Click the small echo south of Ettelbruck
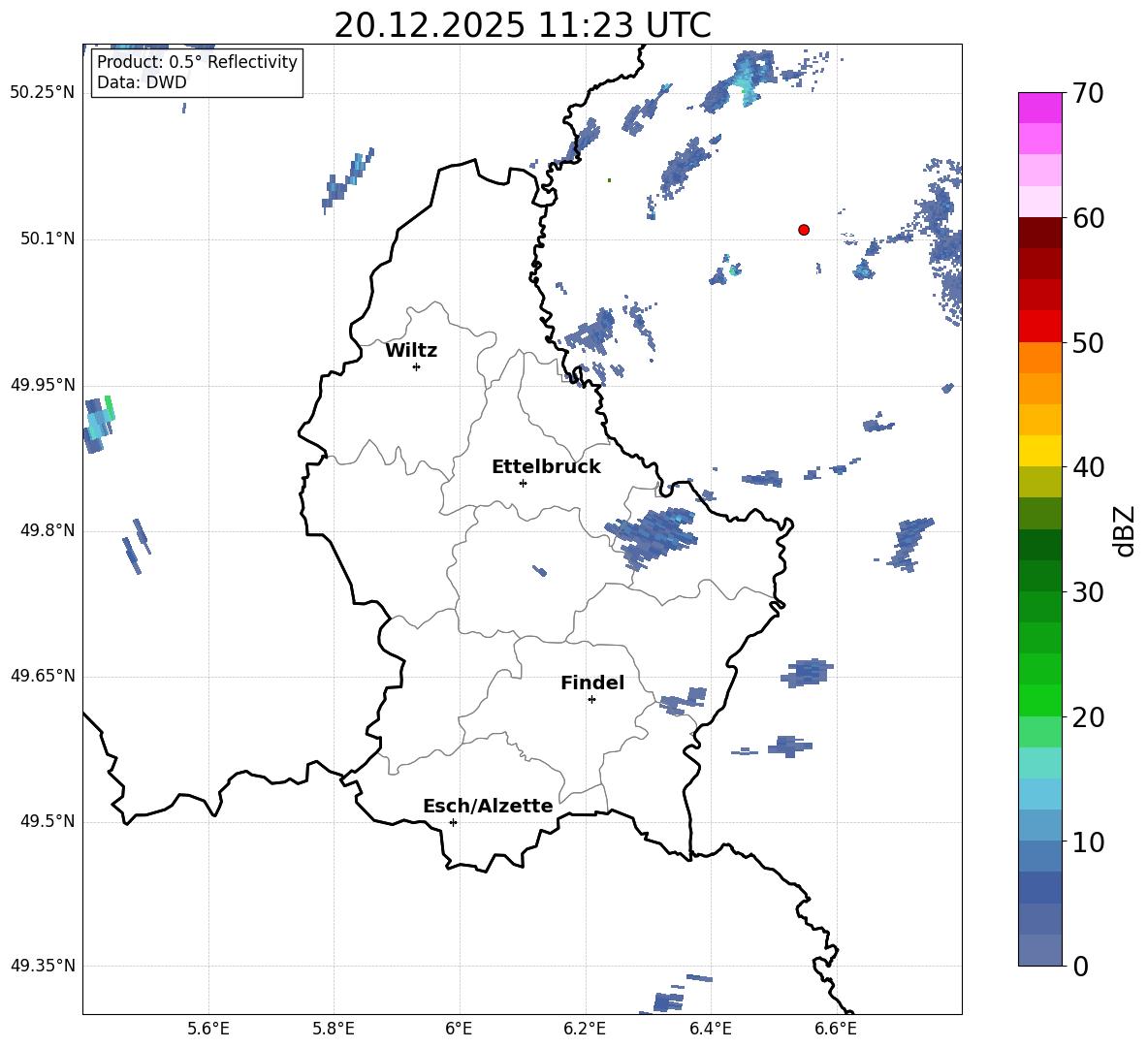The image size is (1148, 1048). tap(540, 571)
